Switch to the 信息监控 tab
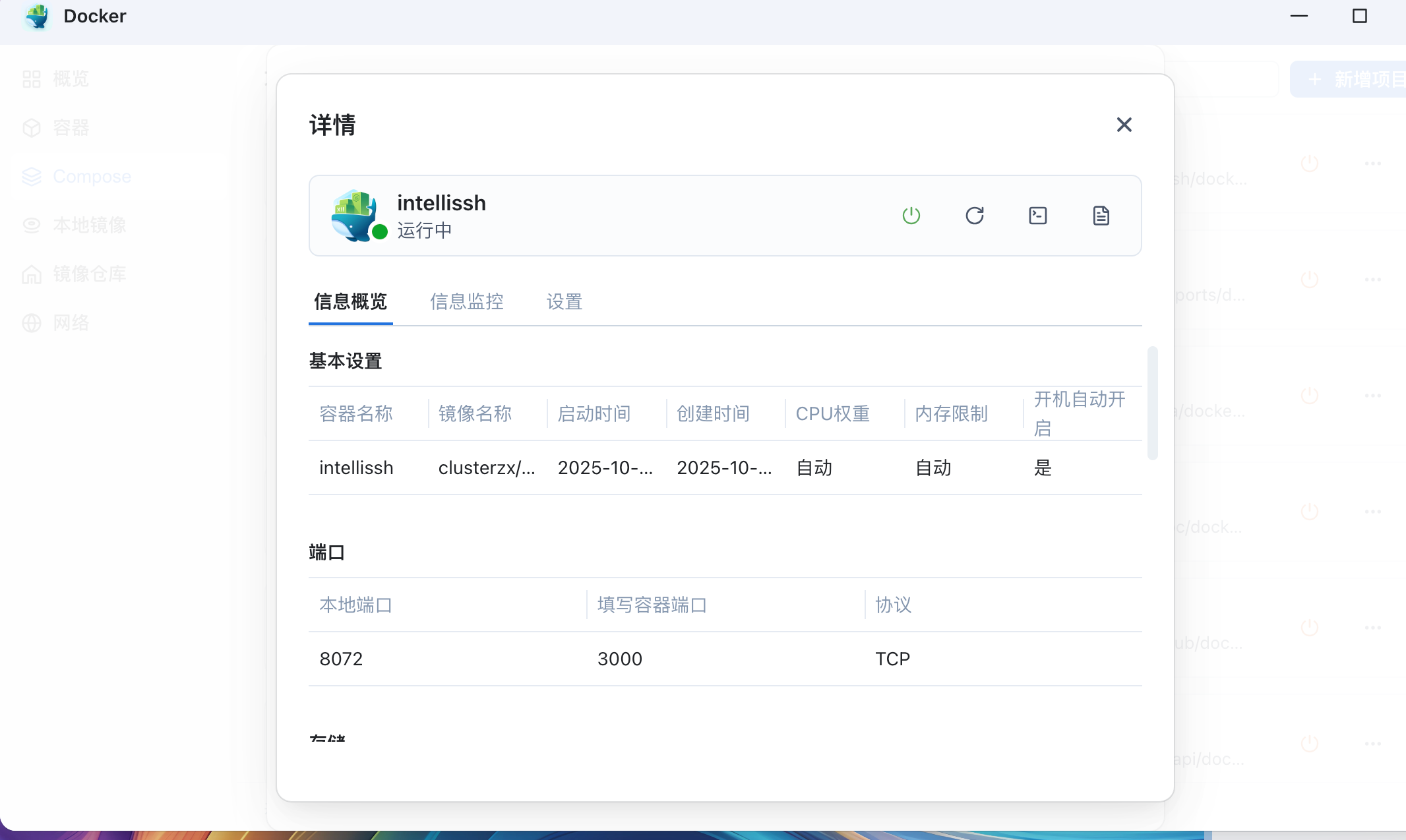 coord(466,302)
